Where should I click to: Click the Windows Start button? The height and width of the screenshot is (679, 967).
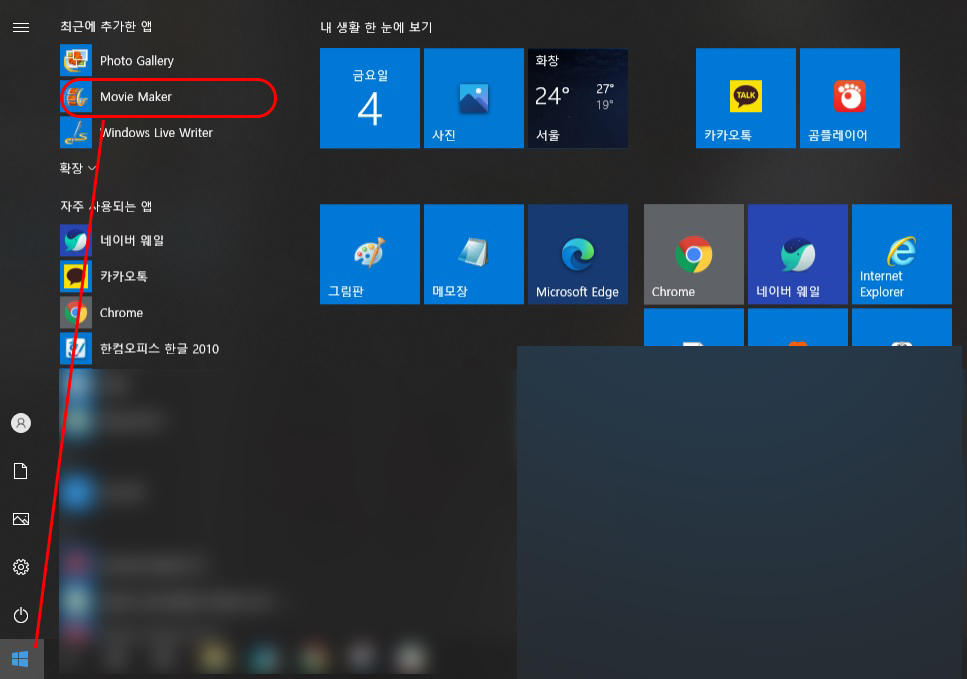pos(21,659)
